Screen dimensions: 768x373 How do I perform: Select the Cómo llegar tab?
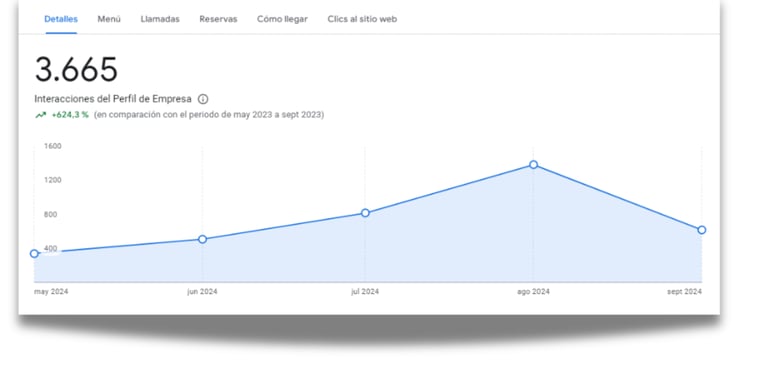(x=282, y=19)
